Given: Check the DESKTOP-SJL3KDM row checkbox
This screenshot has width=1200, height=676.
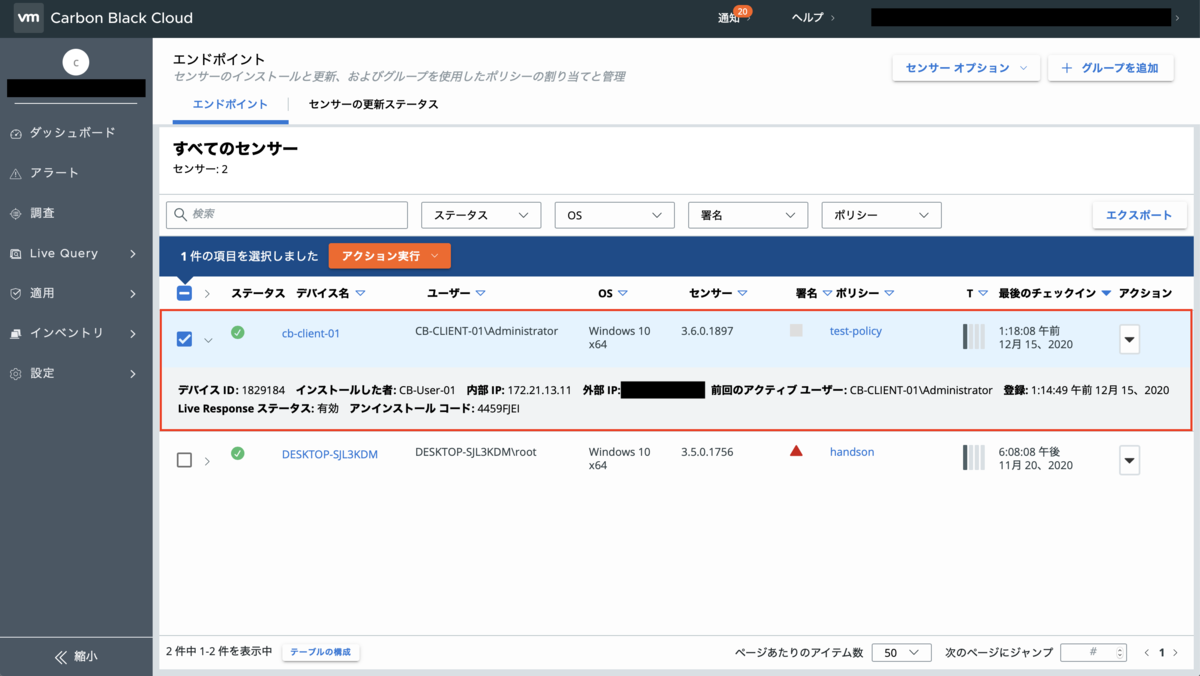Looking at the screenshot, I should [x=184, y=460].
